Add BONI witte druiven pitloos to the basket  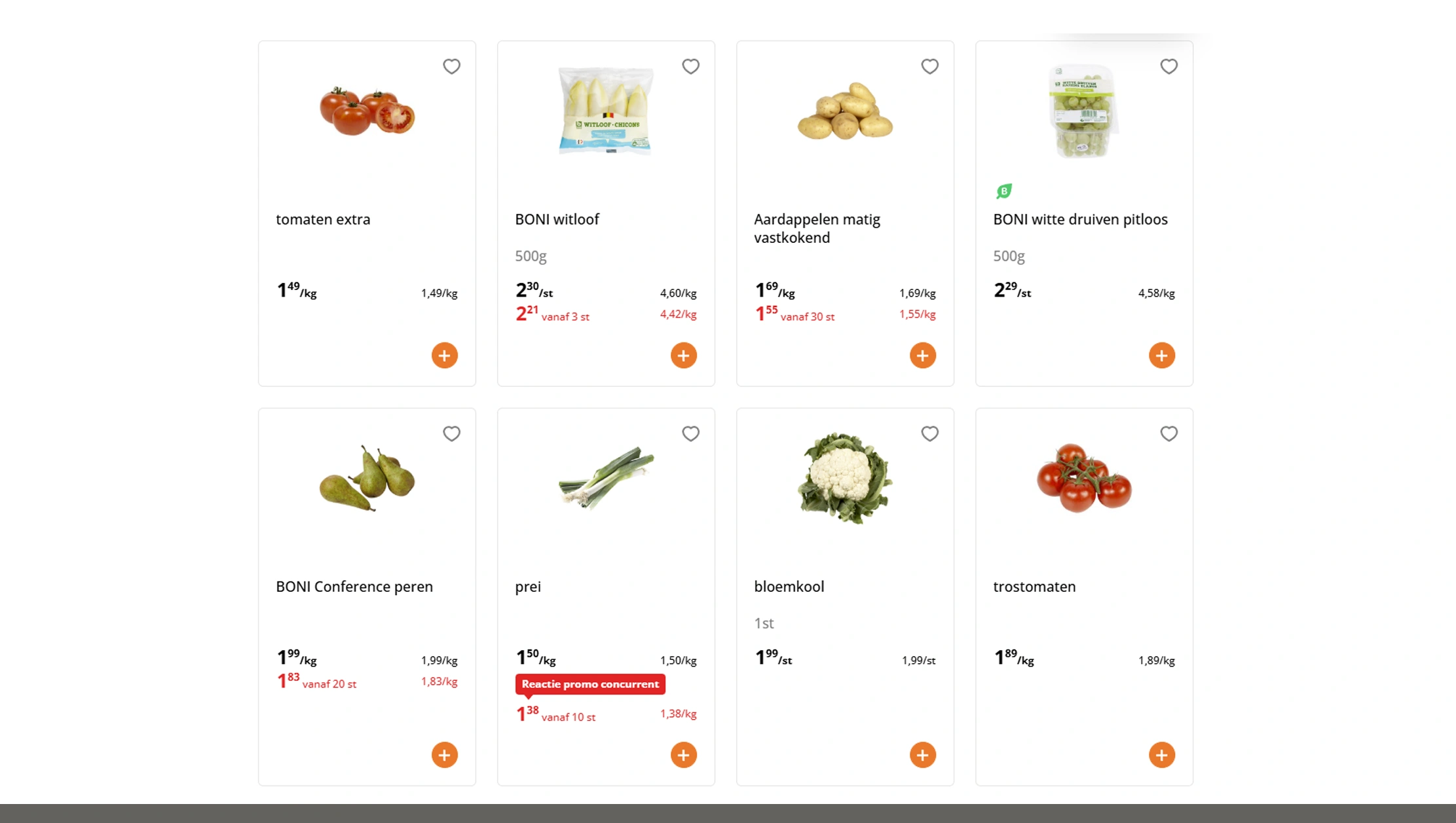click(1161, 355)
